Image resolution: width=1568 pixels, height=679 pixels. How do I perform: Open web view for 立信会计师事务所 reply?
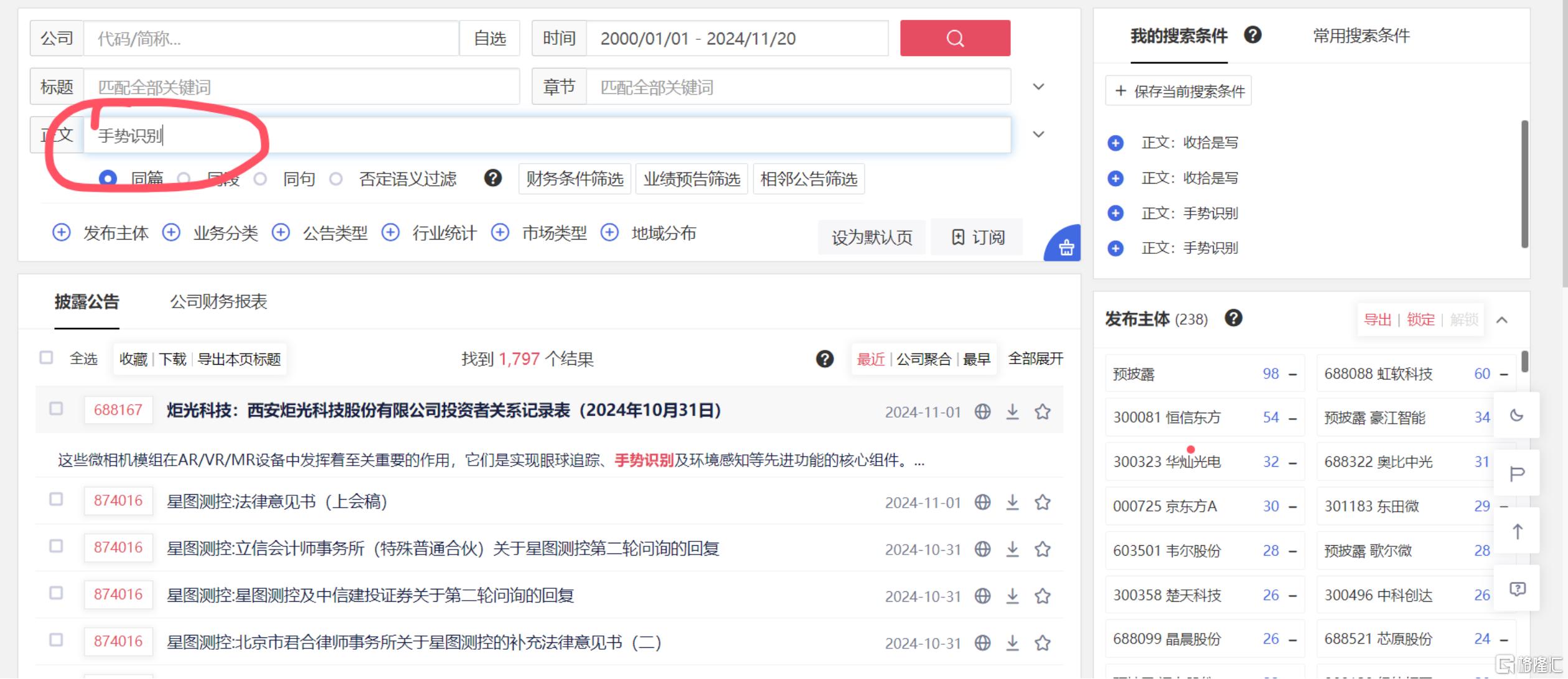pyautogui.click(x=982, y=549)
